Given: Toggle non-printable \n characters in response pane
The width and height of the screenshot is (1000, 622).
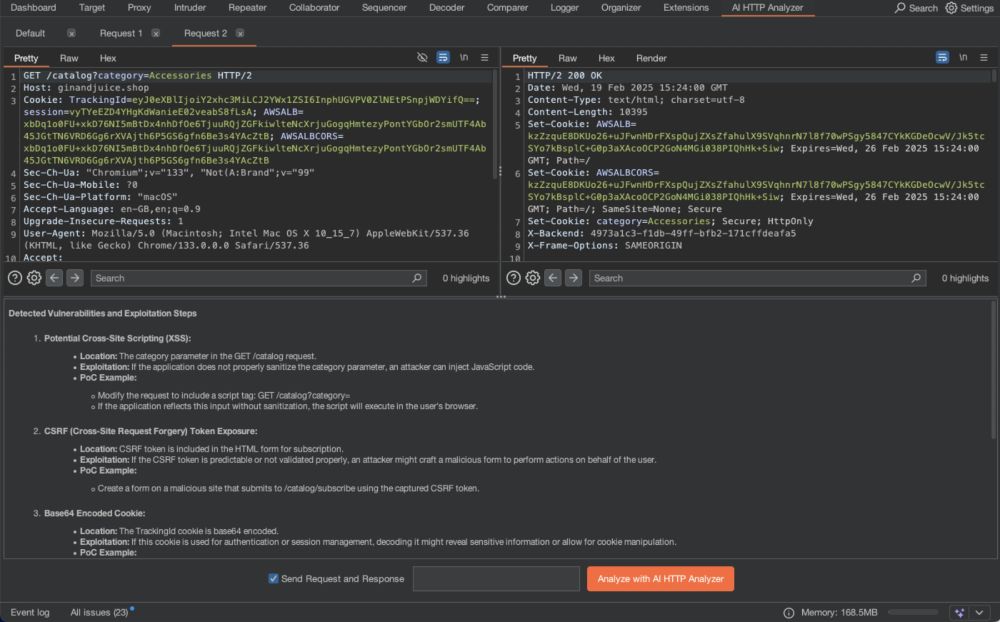Looking at the screenshot, I should [963, 57].
